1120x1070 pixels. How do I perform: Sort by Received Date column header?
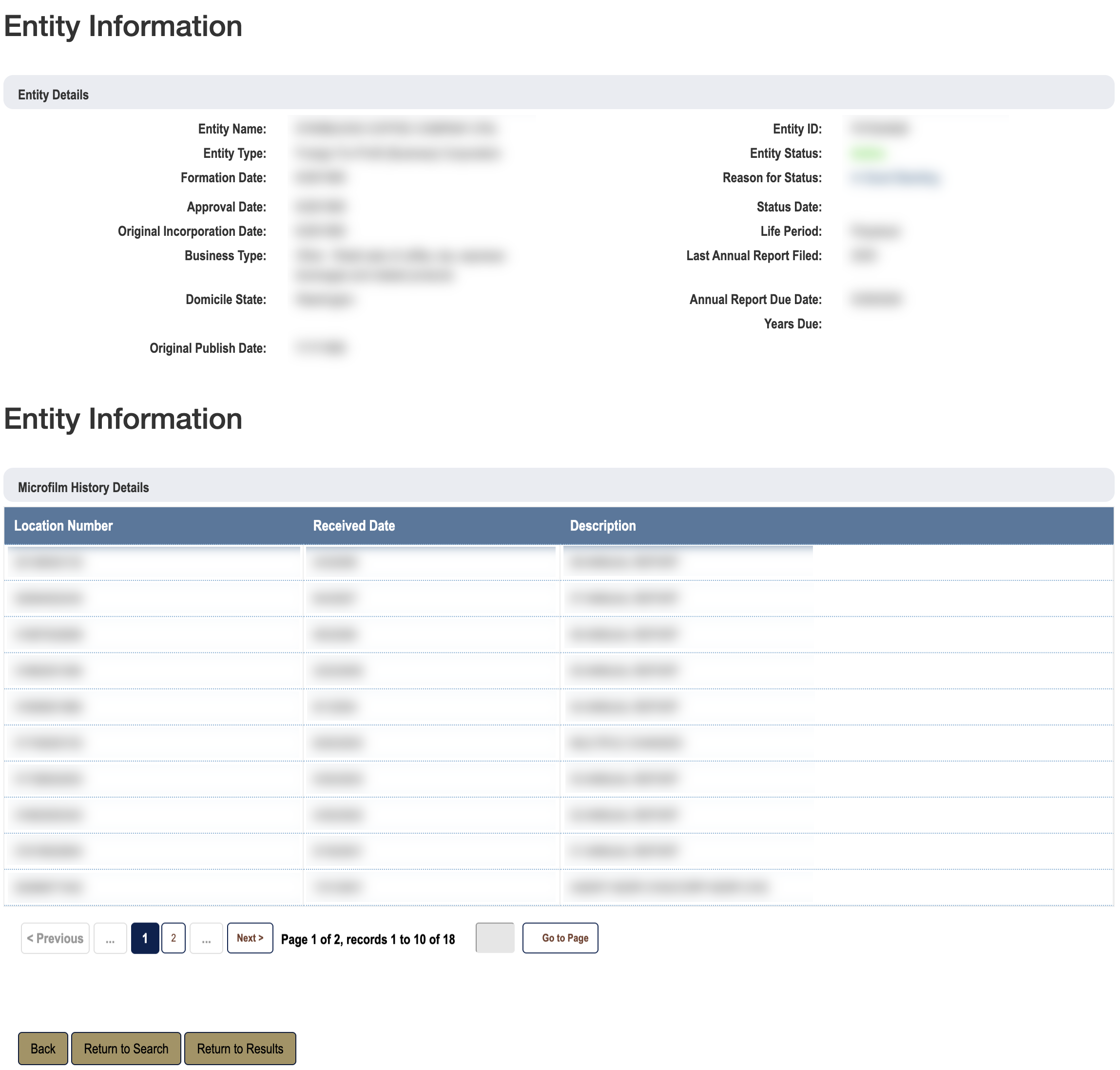point(354,525)
